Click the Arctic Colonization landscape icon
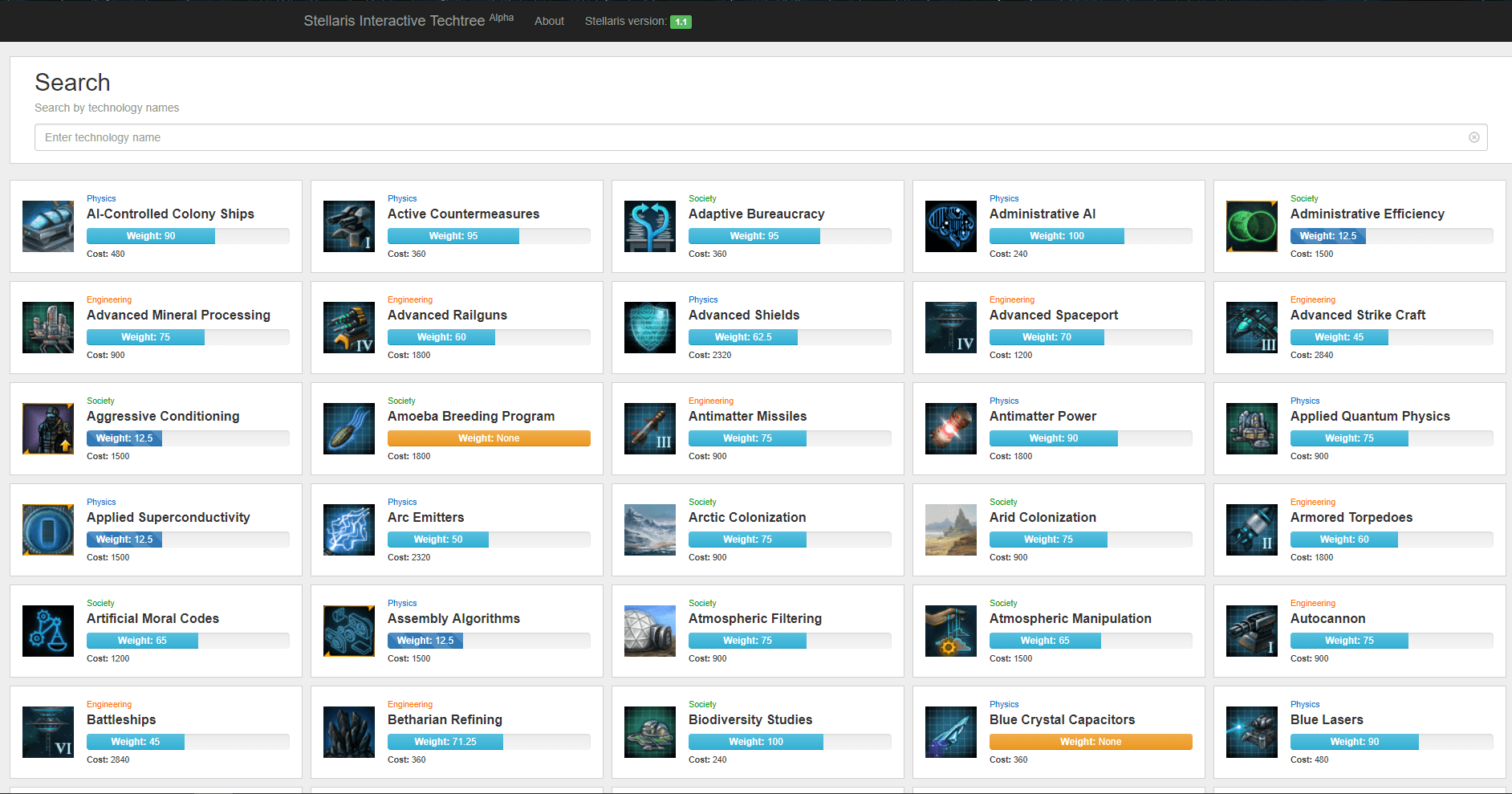 click(650, 530)
